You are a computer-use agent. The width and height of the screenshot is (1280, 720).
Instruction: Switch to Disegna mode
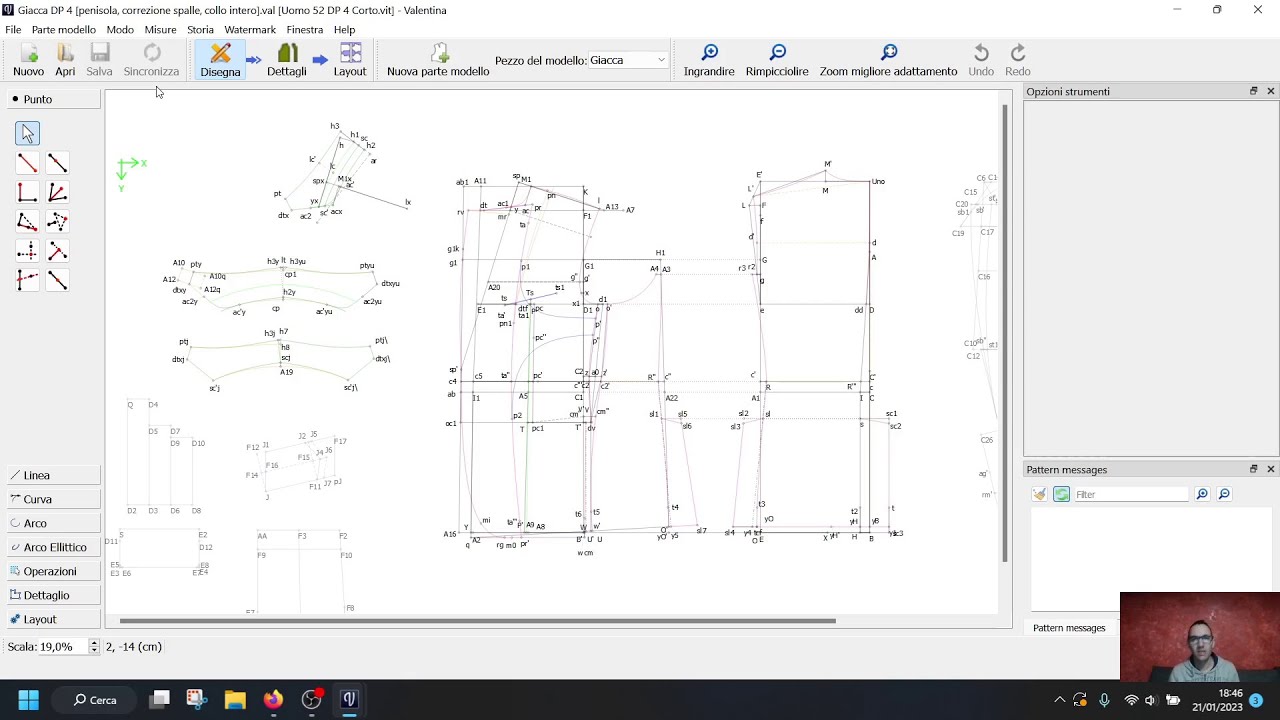pos(220,60)
